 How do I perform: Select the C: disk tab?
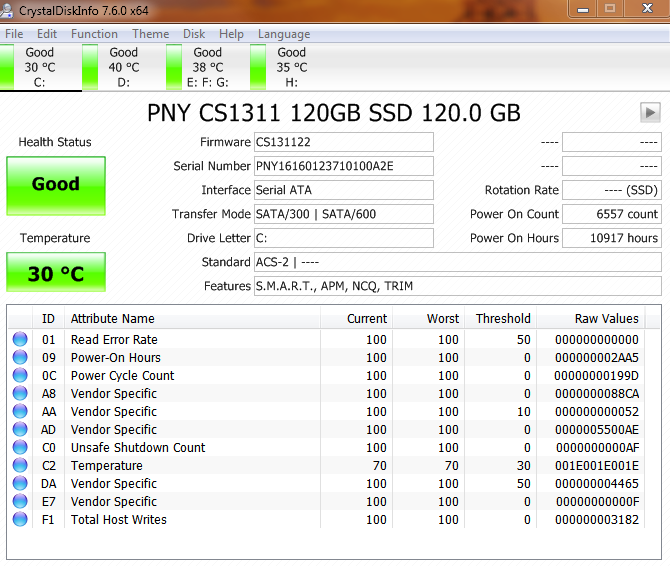tap(41, 67)
